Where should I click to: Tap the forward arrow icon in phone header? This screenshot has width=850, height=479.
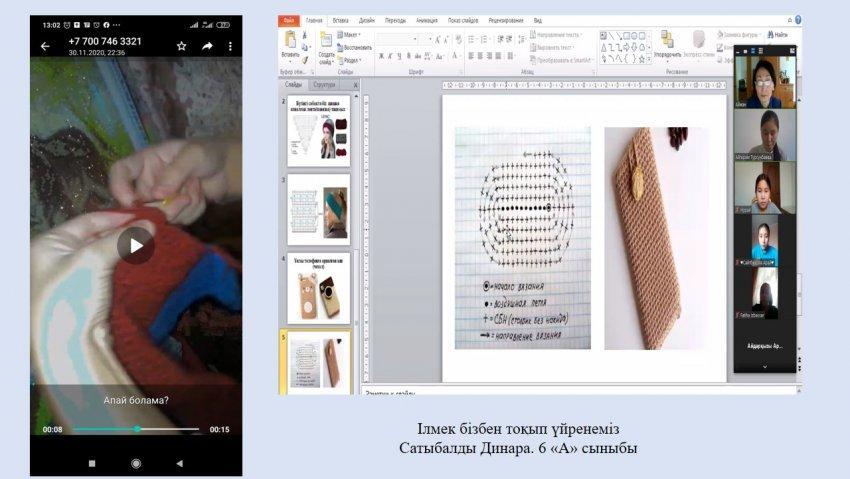[207, 46]
